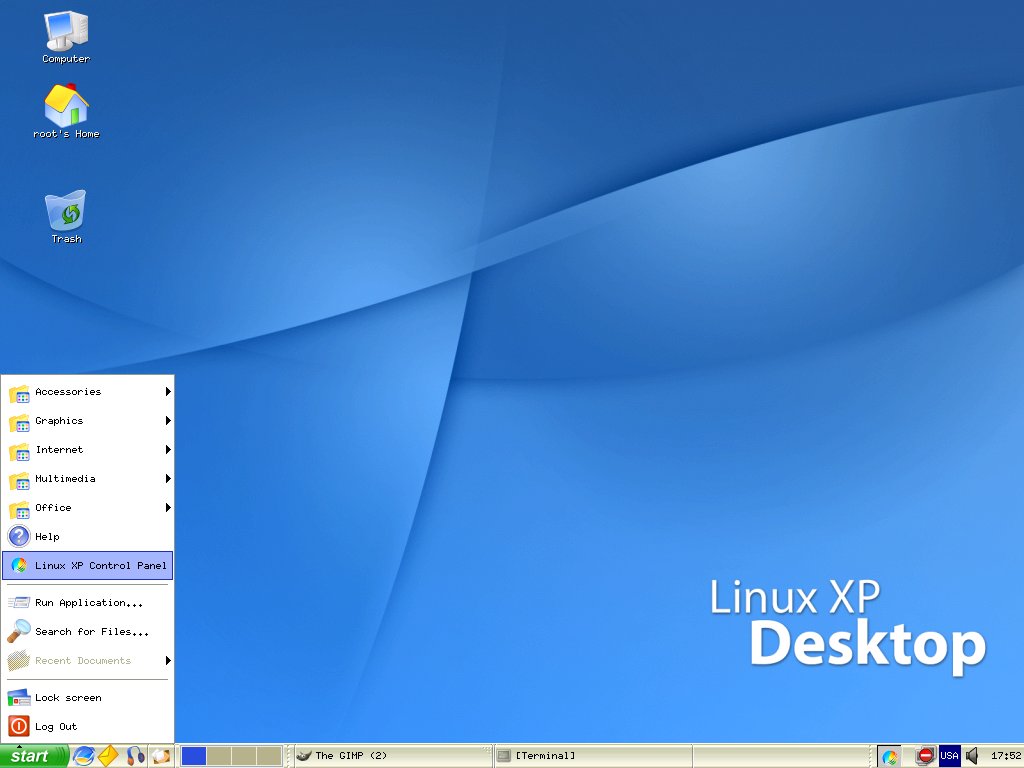Switch to the third workspace in pager
This screenshot has width=1024, height=768.
[244, 756]
